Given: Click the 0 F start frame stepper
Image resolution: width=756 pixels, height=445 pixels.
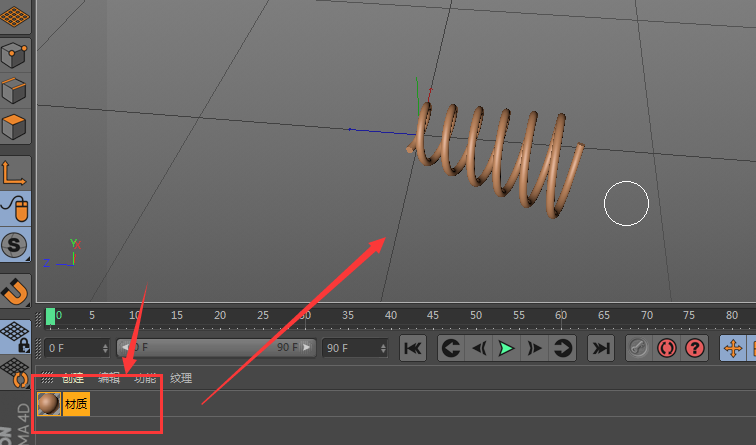Looking at the screenshot, I should pyautogui.click(x=105, y=348).
